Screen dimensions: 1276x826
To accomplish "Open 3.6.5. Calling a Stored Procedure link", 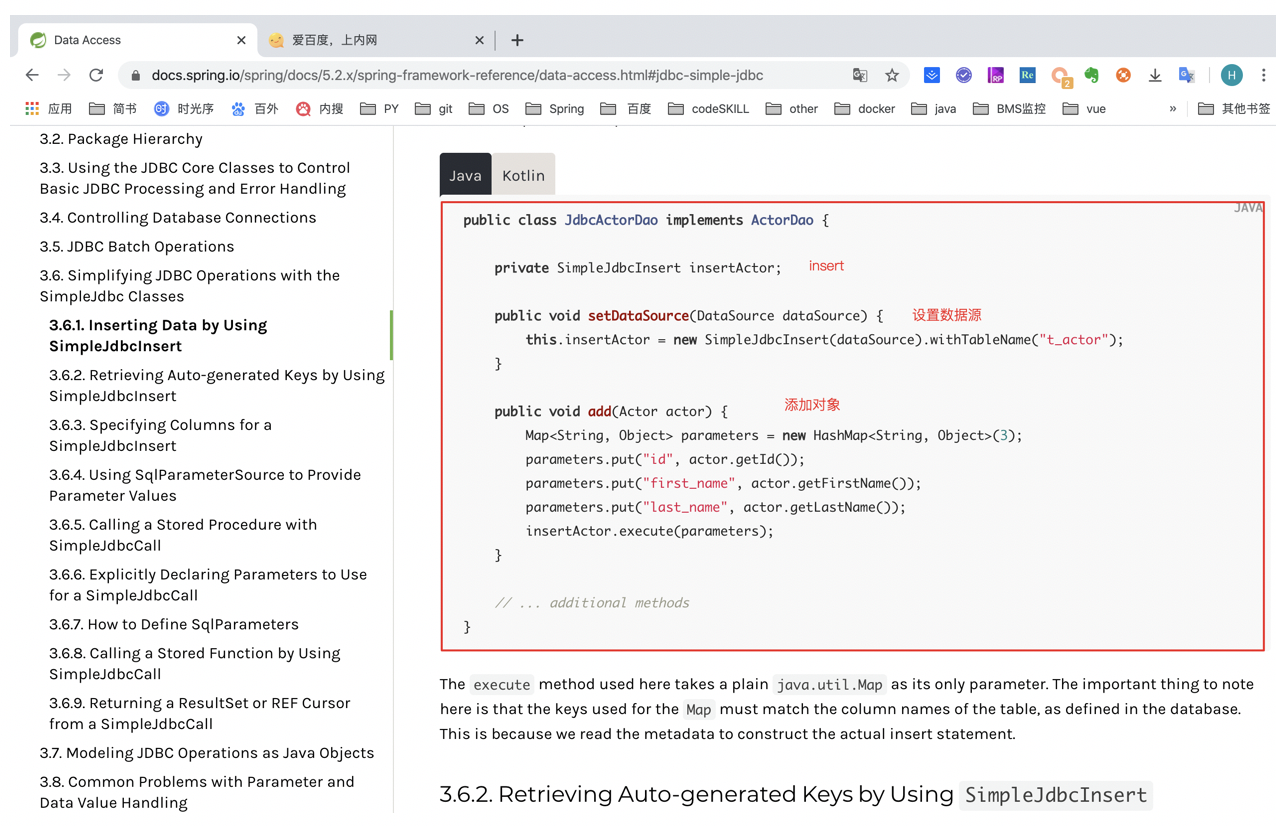I will 183,535.
